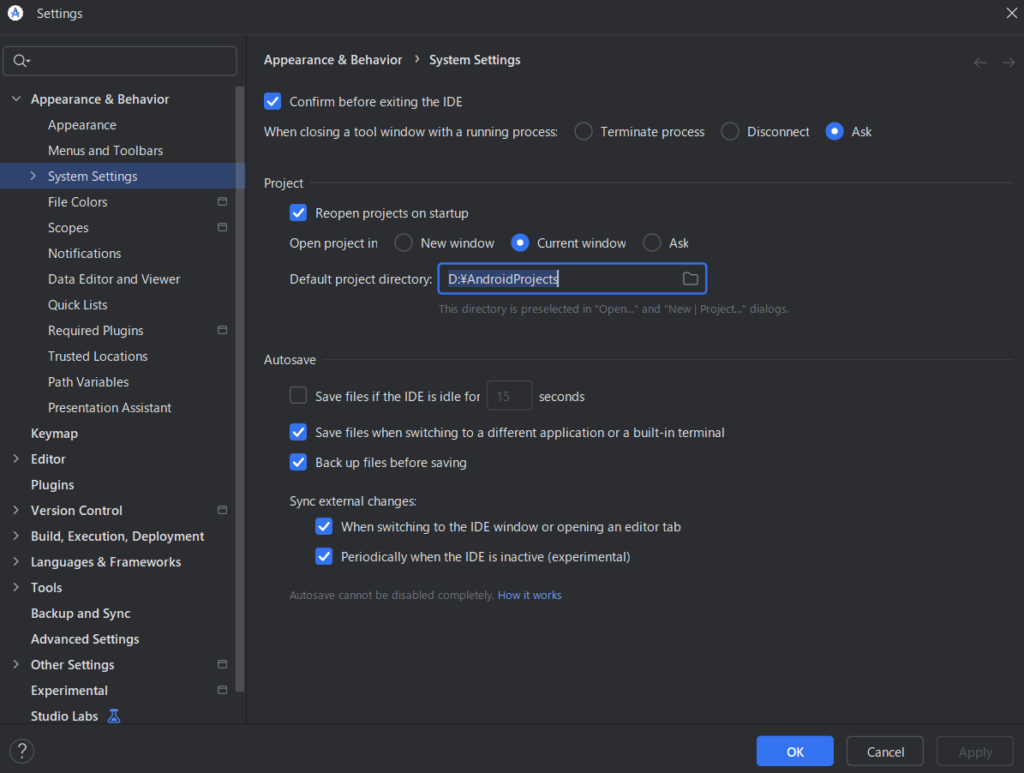Collapse the Appearance & Behavior section
Viewport: 1024px width, 773px height.
click(16, 99)
